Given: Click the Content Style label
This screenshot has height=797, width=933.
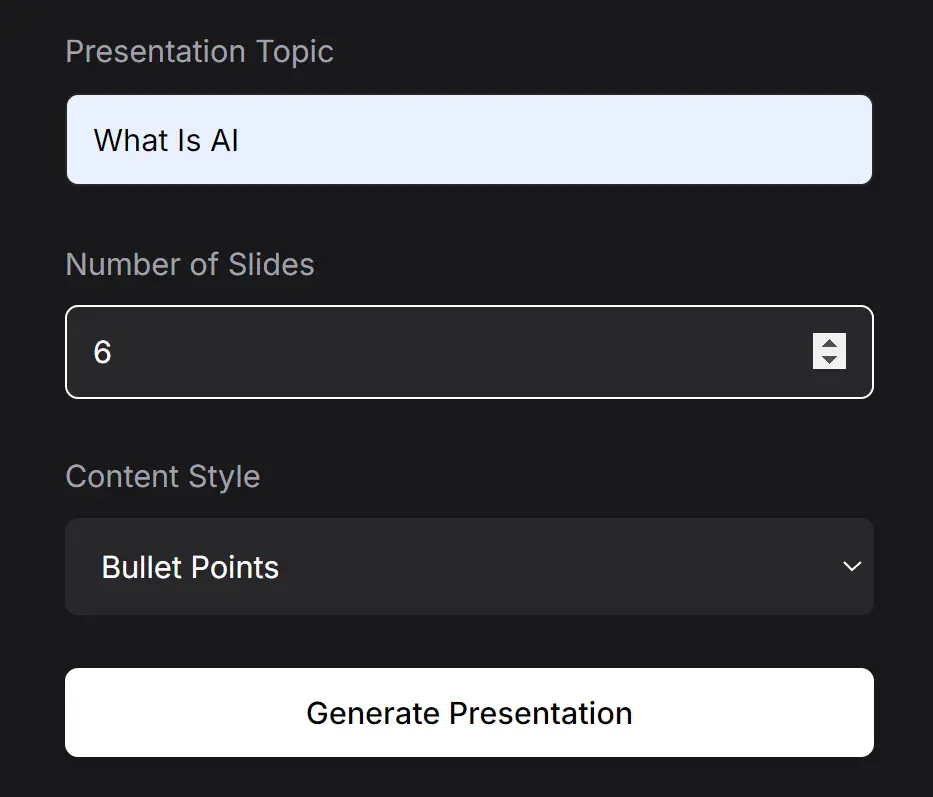Looking at the screenshot, I should pyautogui.click(x=162, y=476).
